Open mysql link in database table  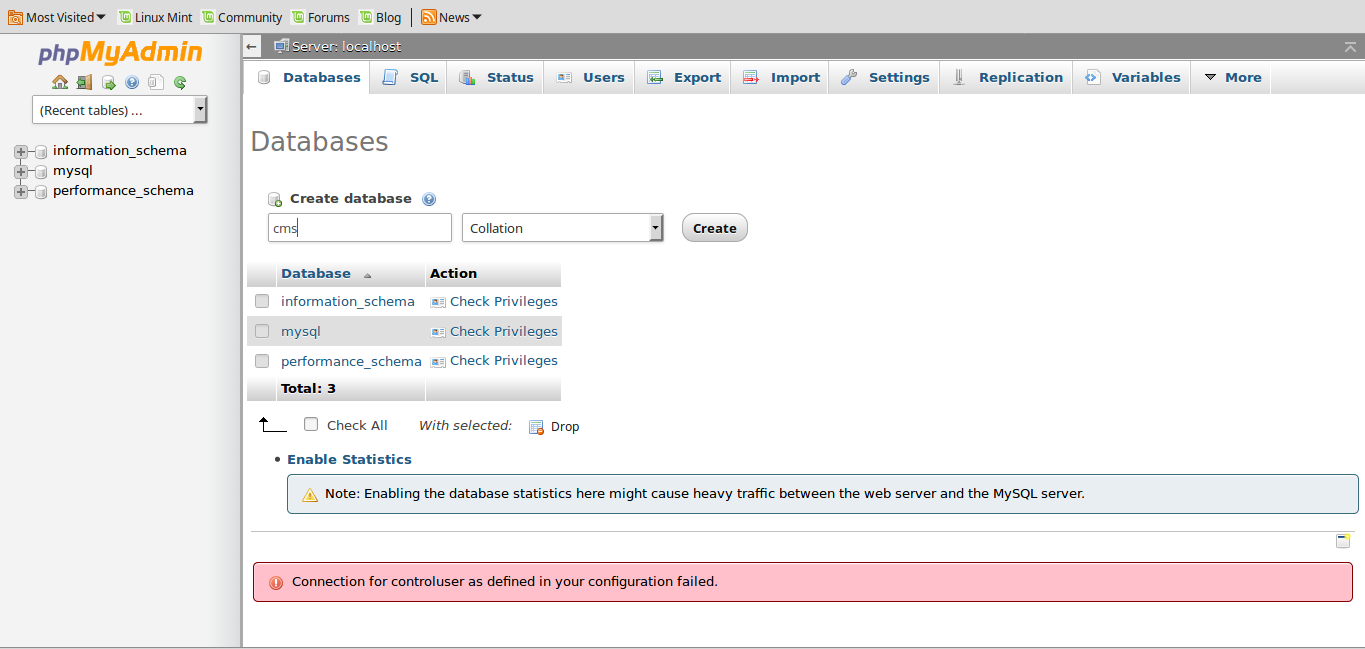point(301,331)
